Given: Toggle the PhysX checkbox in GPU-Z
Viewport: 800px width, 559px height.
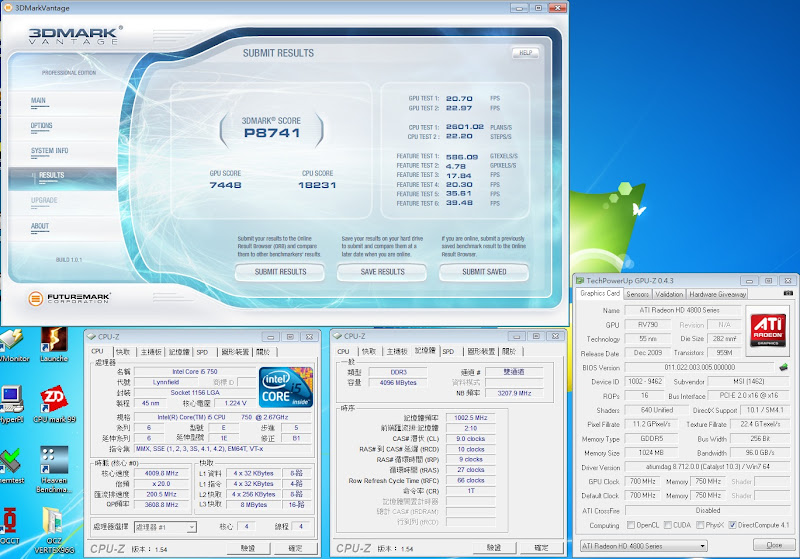Looking at the screenshot, I should point(700,525).
